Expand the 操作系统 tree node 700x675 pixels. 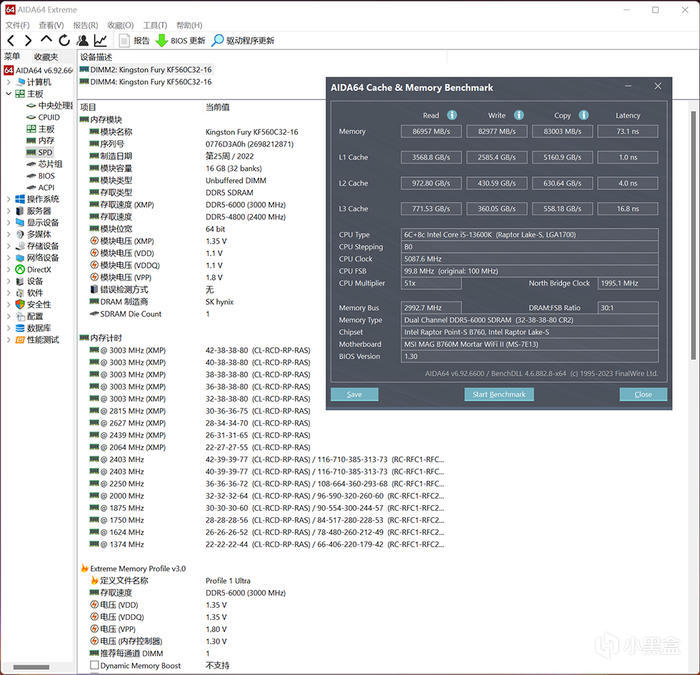(x=8, y=199)
